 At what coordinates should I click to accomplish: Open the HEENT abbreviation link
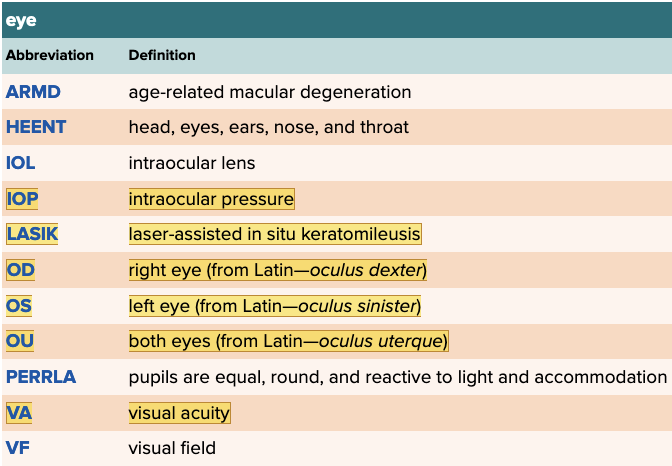[x=36, y=127]
